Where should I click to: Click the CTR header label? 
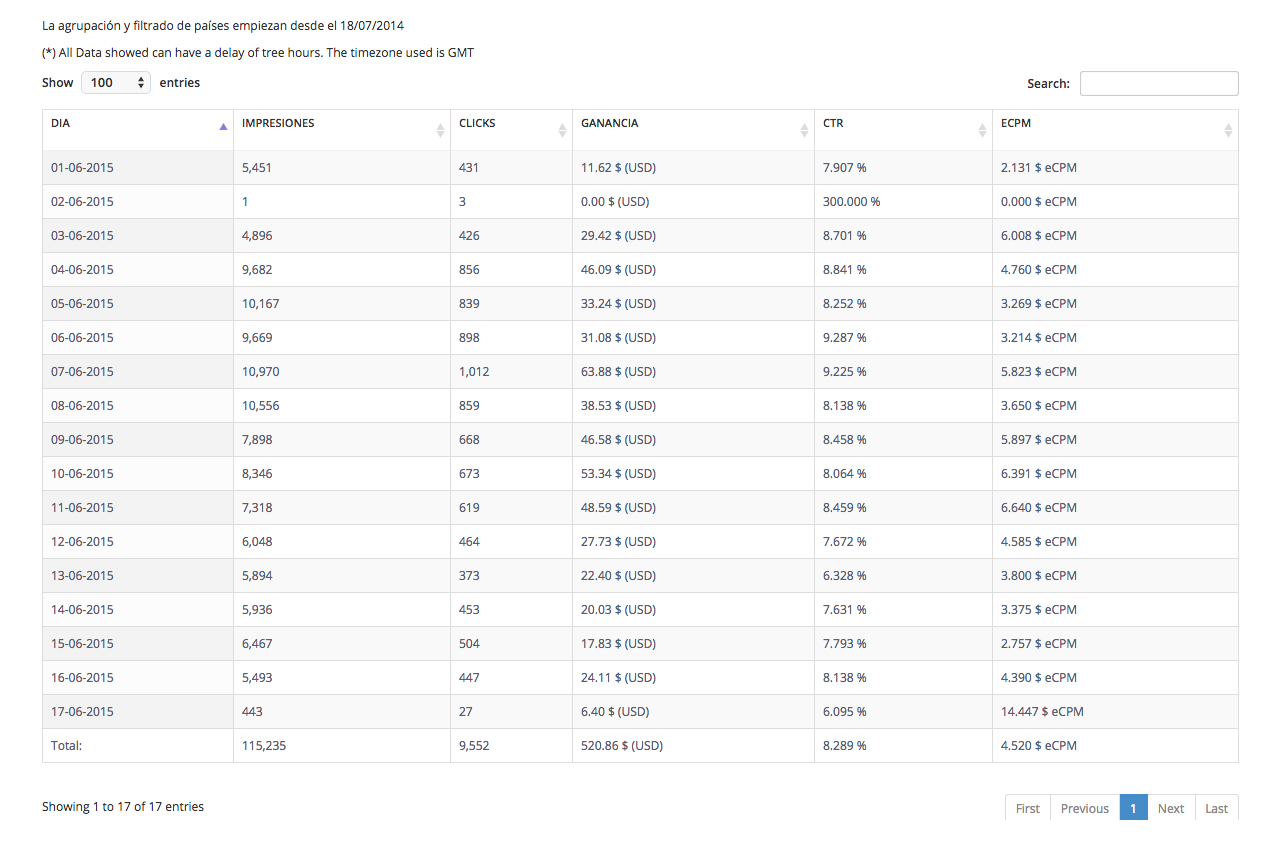(x=833, y=123)
